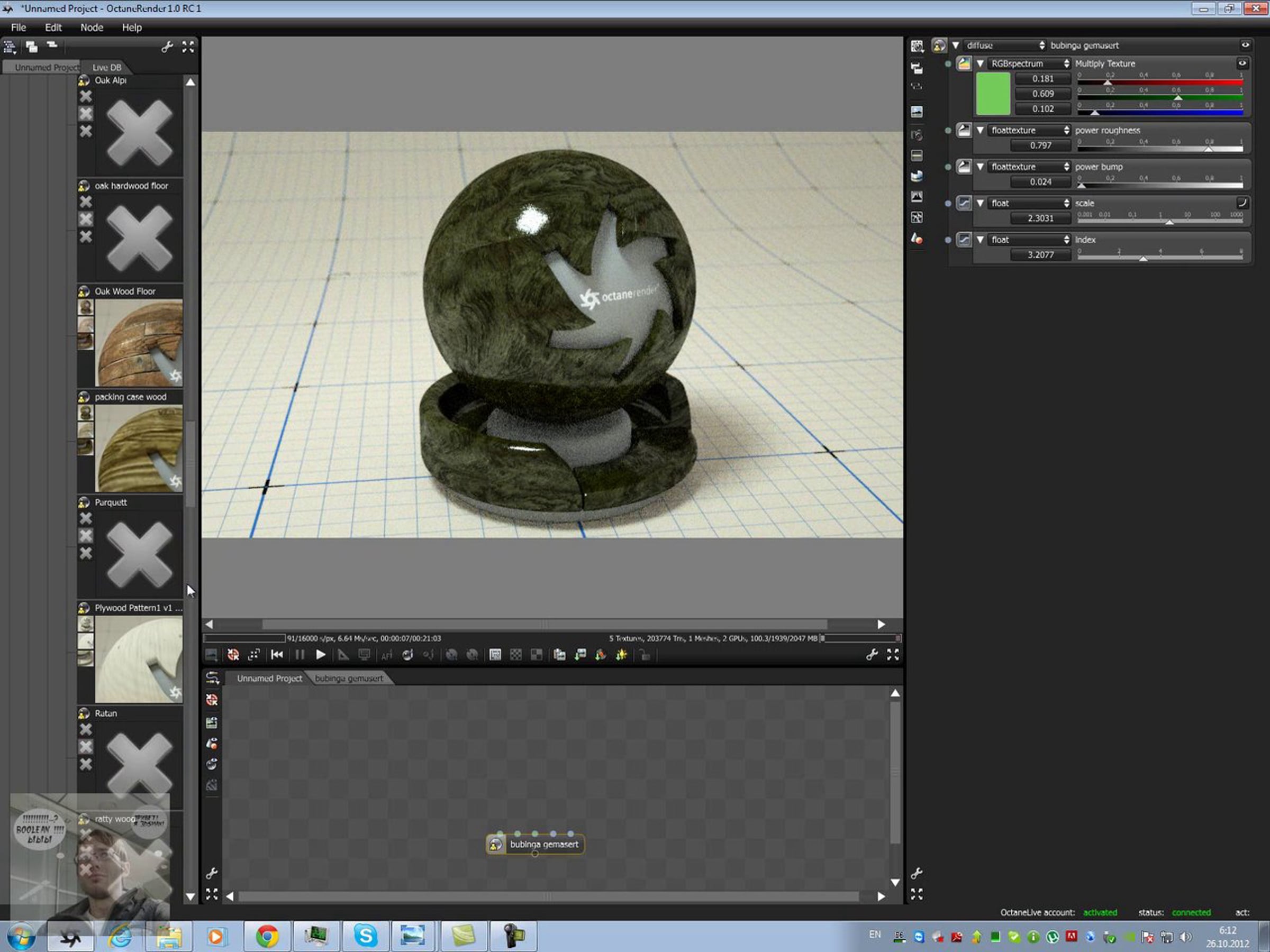
Task: Click the node graph fullscreen arrows icon
Action: coord(212,894)
